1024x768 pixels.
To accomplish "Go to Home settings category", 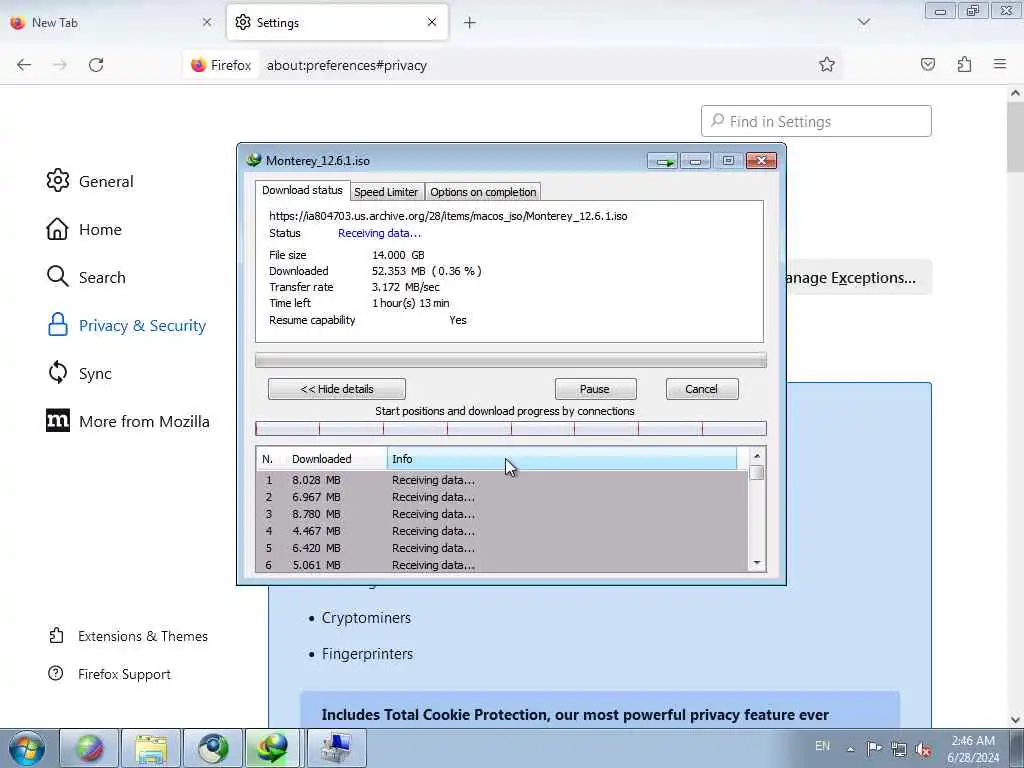I will pos(84,229).
